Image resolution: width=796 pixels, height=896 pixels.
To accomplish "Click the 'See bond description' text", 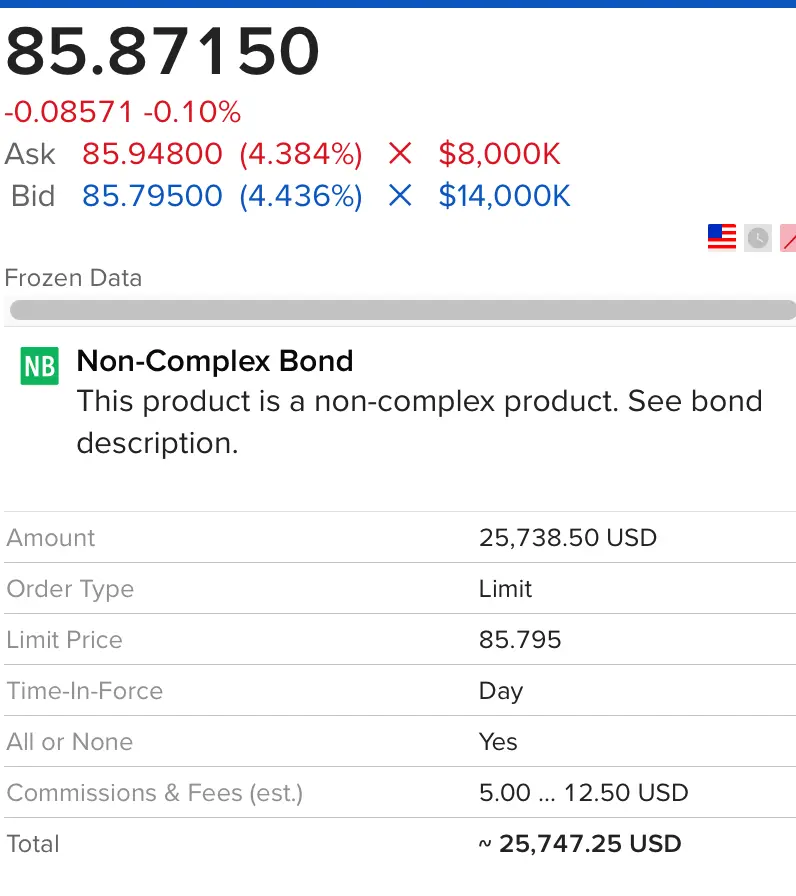I will 420,422.
